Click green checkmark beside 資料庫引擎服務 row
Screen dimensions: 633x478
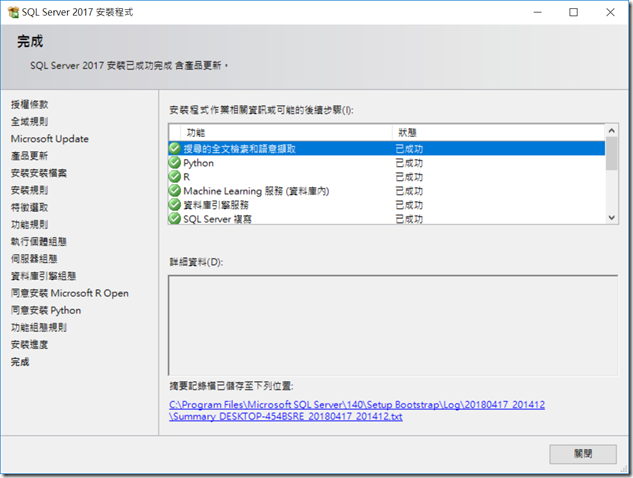174,205
